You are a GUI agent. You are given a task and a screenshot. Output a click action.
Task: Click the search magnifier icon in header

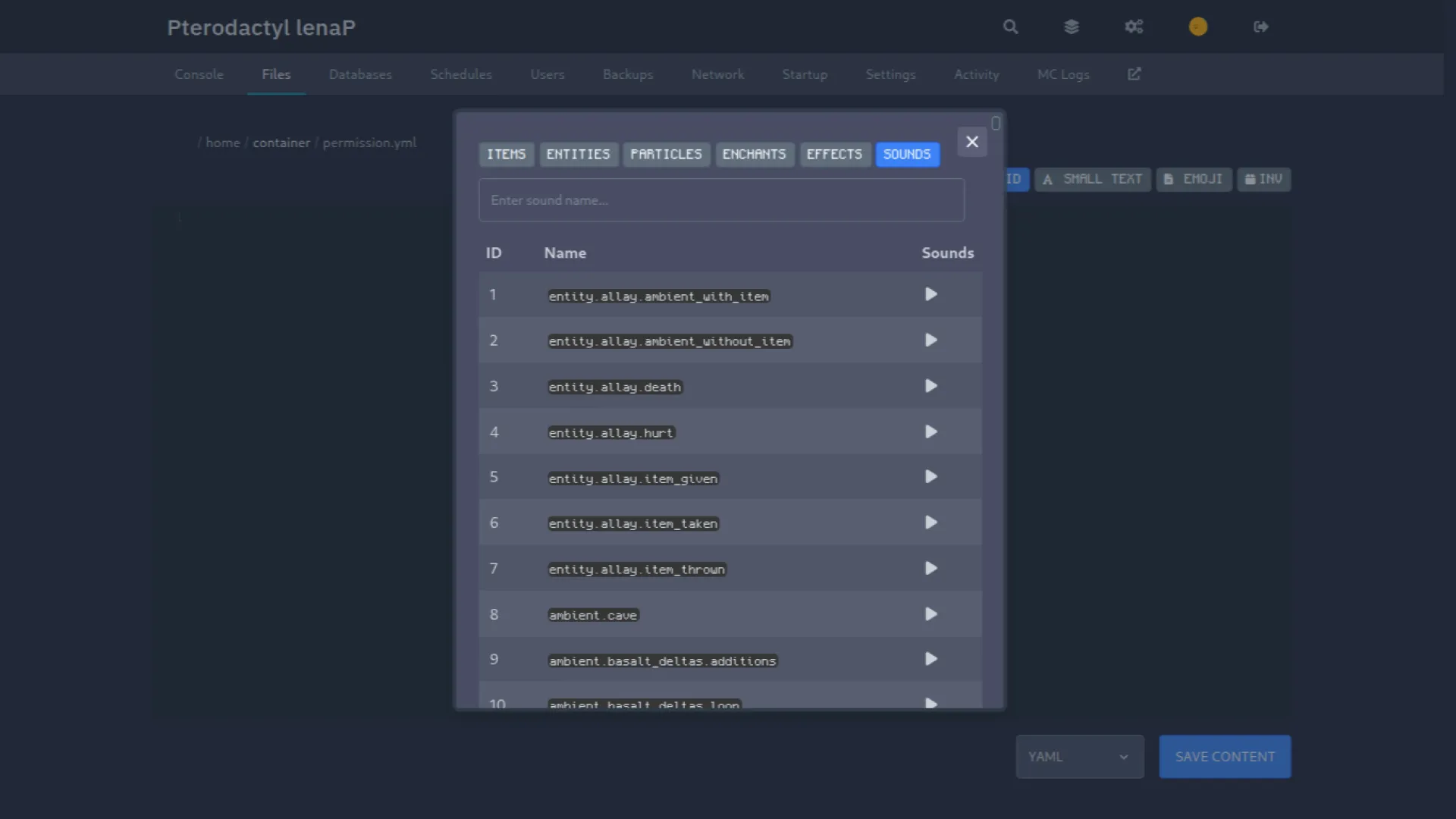click(x=1010, y=27)
